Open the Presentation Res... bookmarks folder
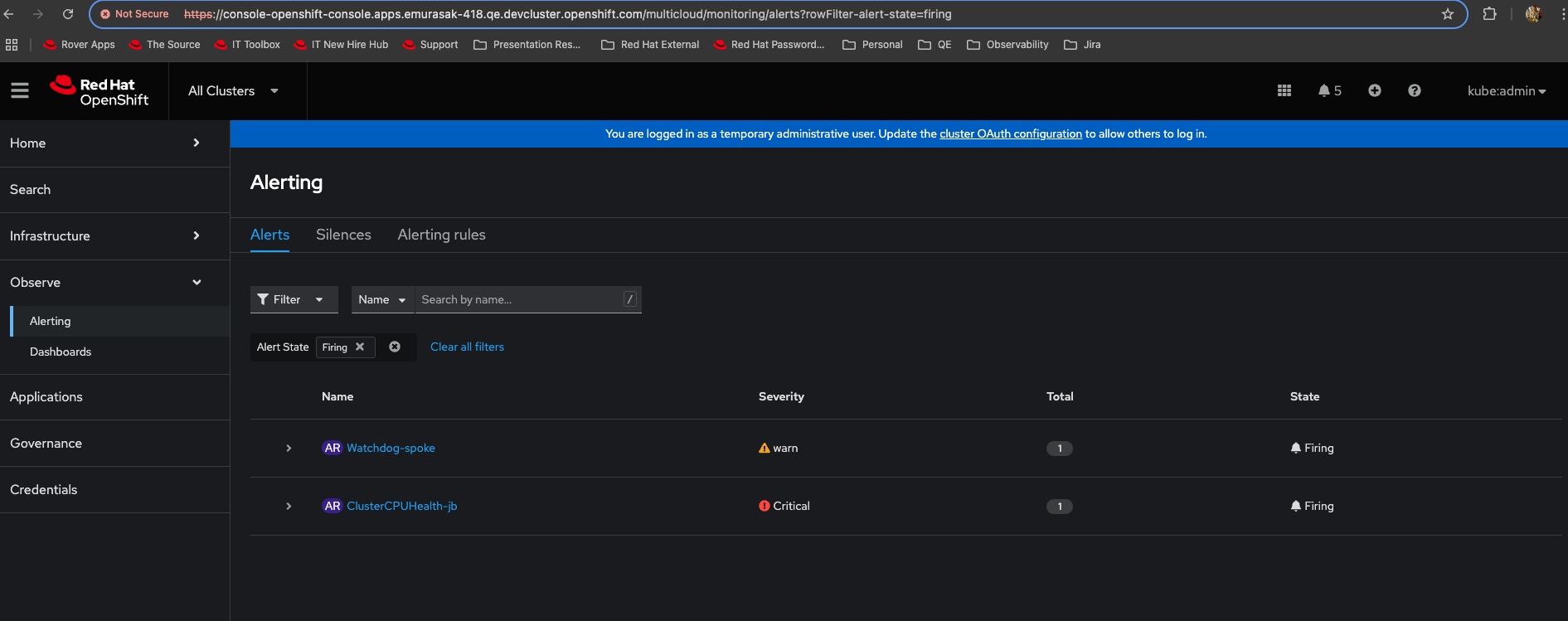Screen dimensions: 1568x621 (x=527, y=45)
